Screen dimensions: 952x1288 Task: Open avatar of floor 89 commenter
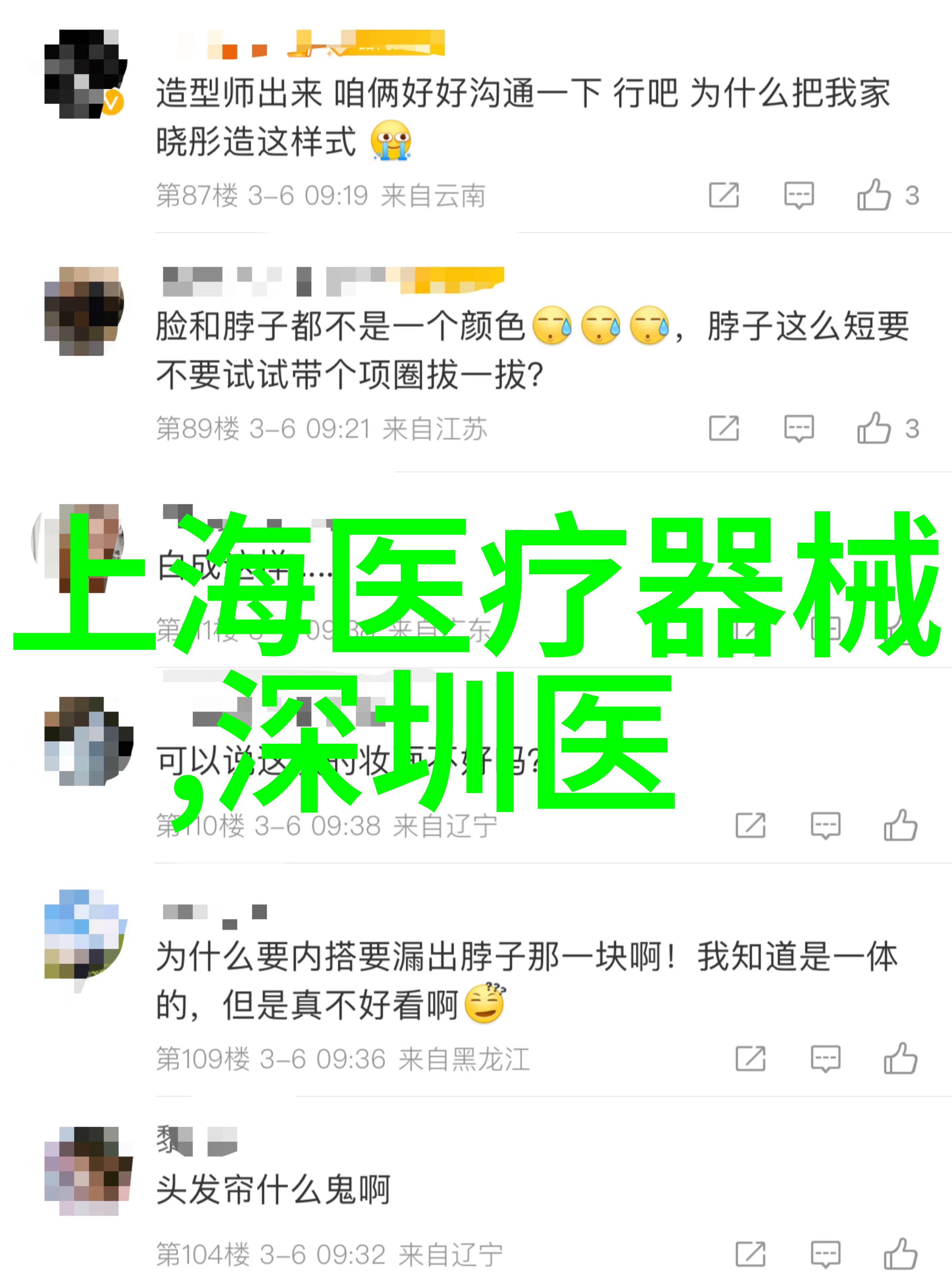pyautogui.click(x=85, y=311)
